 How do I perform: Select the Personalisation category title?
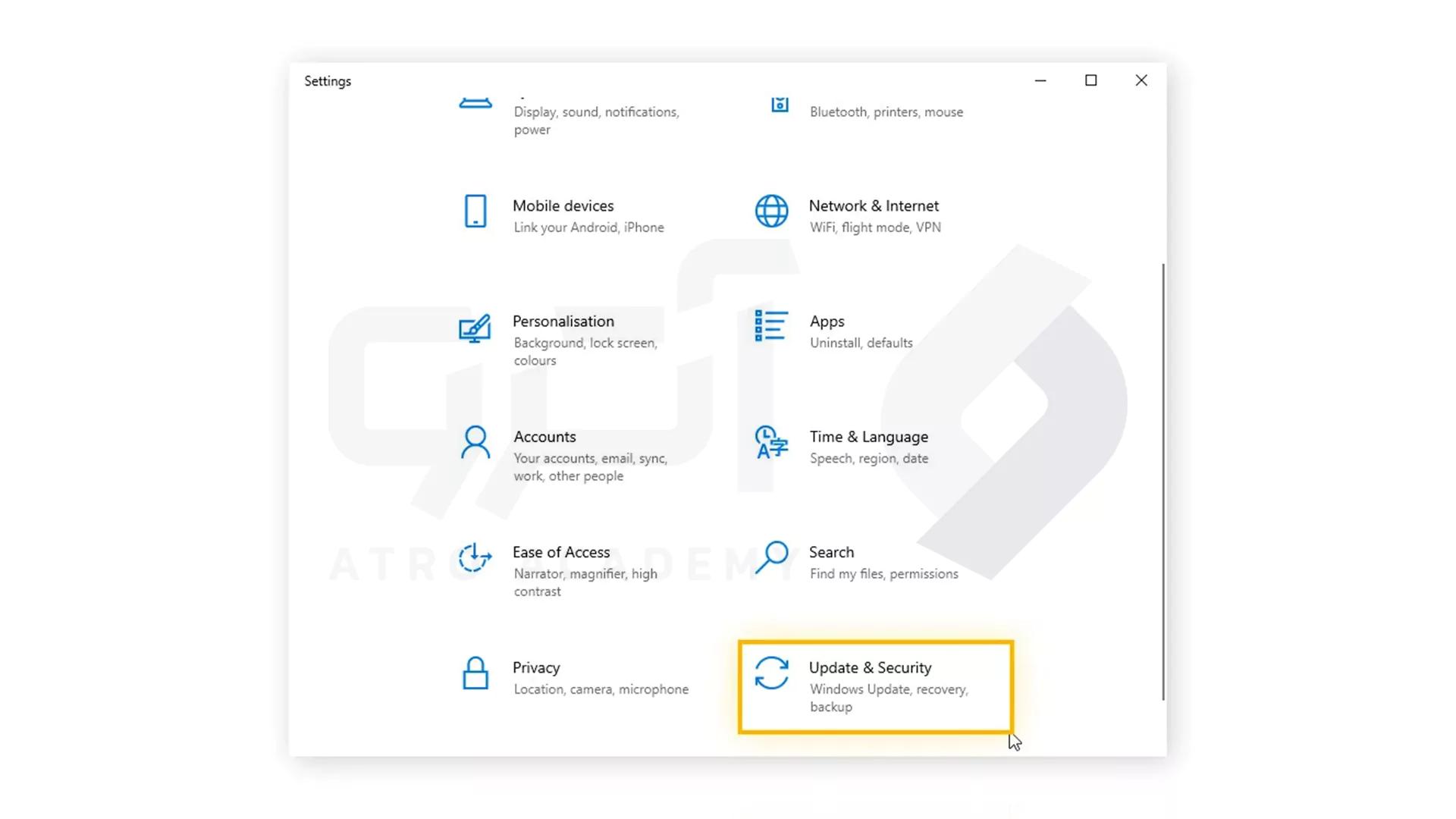tap(563, 322)
